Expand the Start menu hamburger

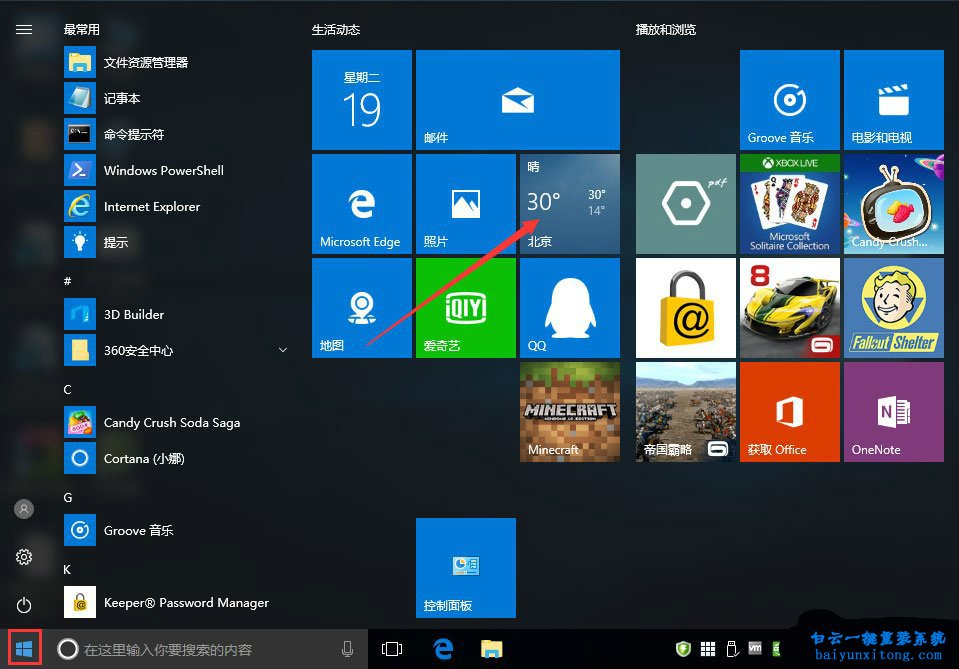point(24,29)
